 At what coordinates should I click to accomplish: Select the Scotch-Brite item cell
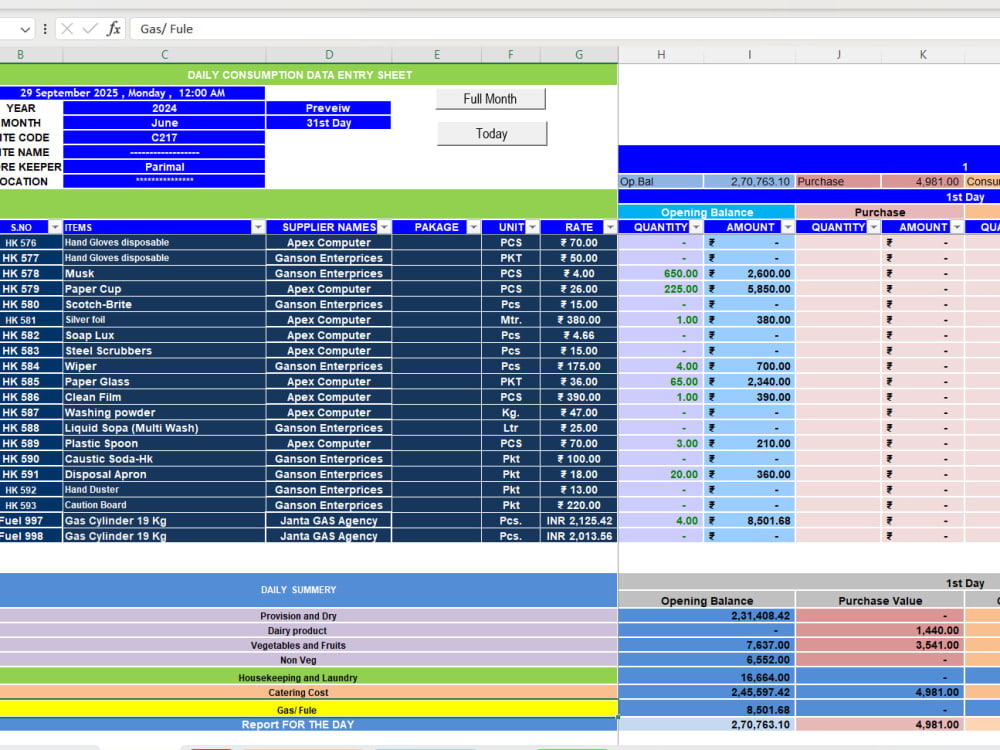coord(164,304)
